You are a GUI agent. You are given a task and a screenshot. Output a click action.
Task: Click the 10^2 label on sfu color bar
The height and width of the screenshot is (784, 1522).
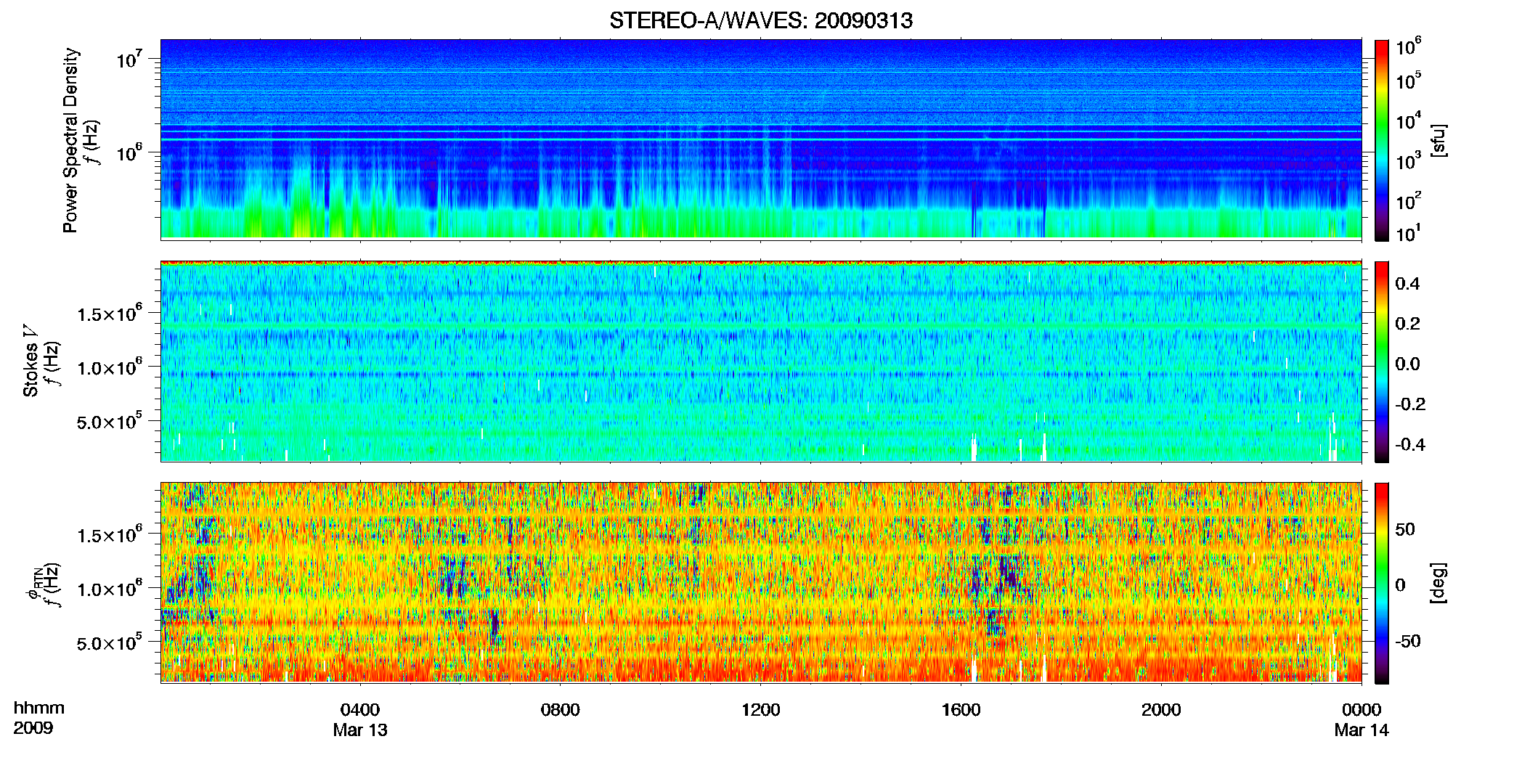click(x=1409, y=201)
